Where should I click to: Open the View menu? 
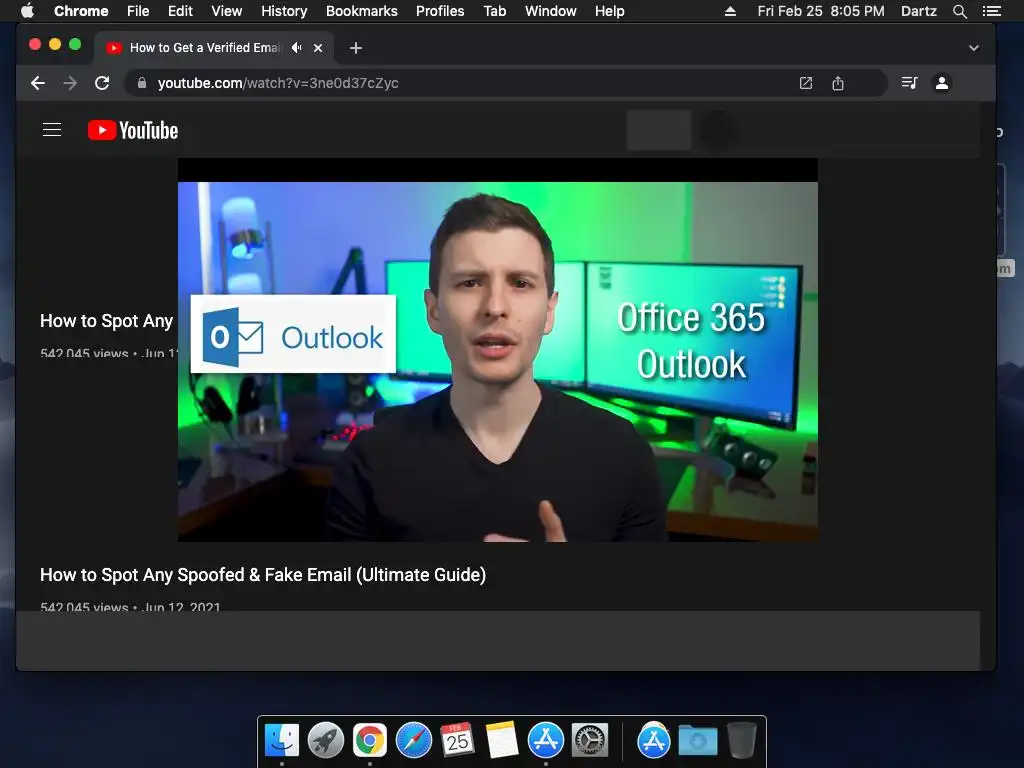227,11
